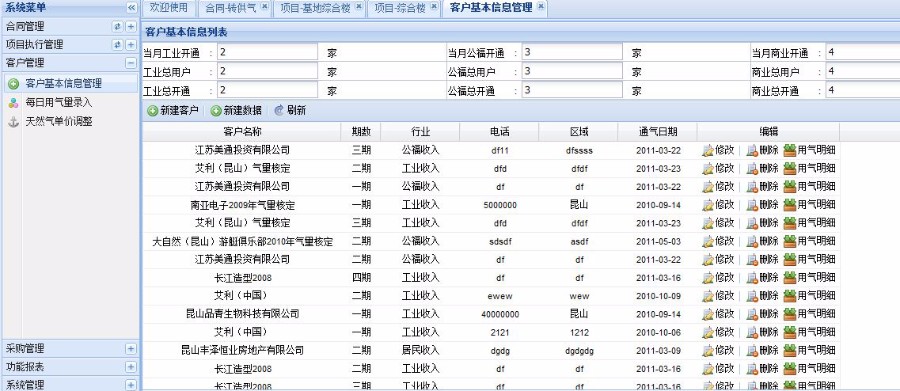Sort by 区域 column header
This screenshot has height=391, width=900.
[579, 132]
